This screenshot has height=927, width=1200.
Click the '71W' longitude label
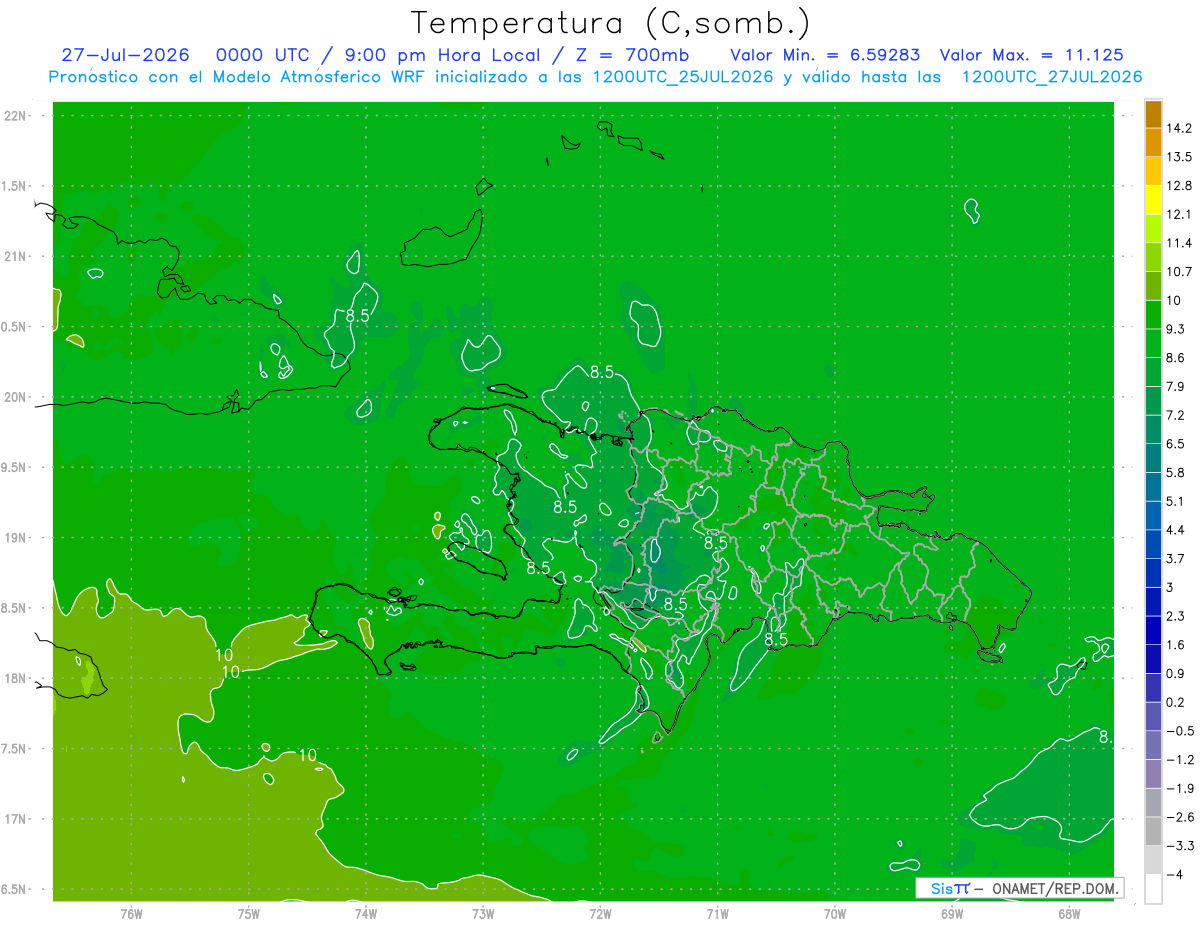pyautogui.click(x=717, y=914)
